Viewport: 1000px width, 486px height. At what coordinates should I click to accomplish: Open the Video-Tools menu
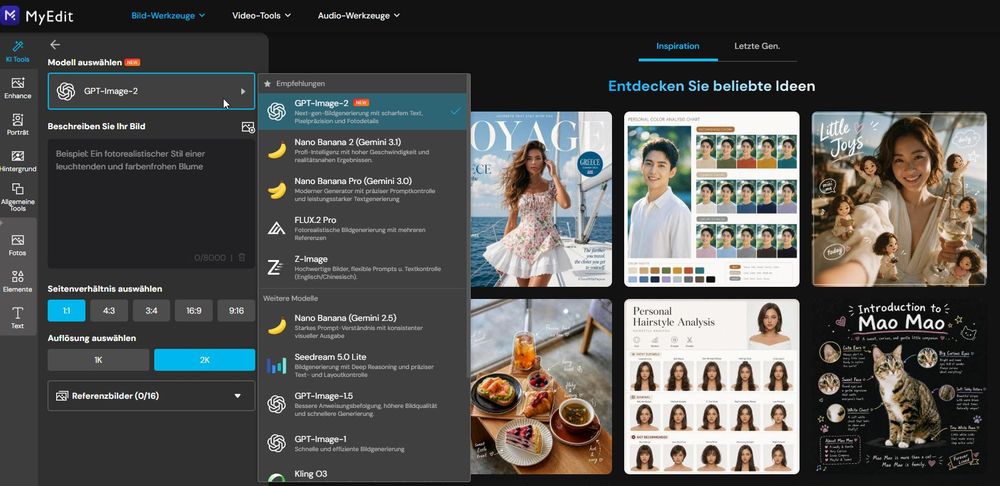[x=261, y=15]
